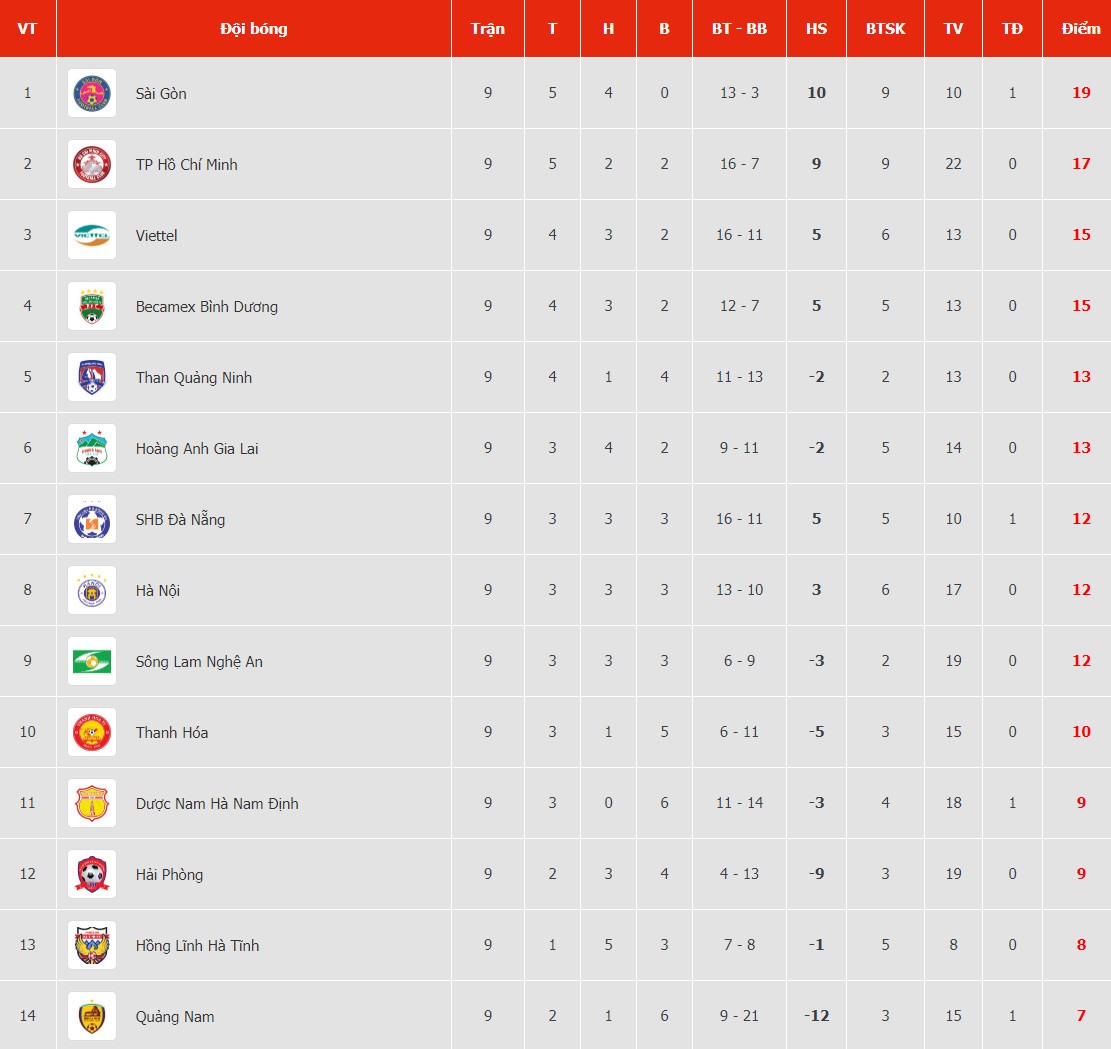Viewport: 1111px width, 1049px height.
Task: Click the SHB Đà Nẵng logo
Action: coord(92,519)
